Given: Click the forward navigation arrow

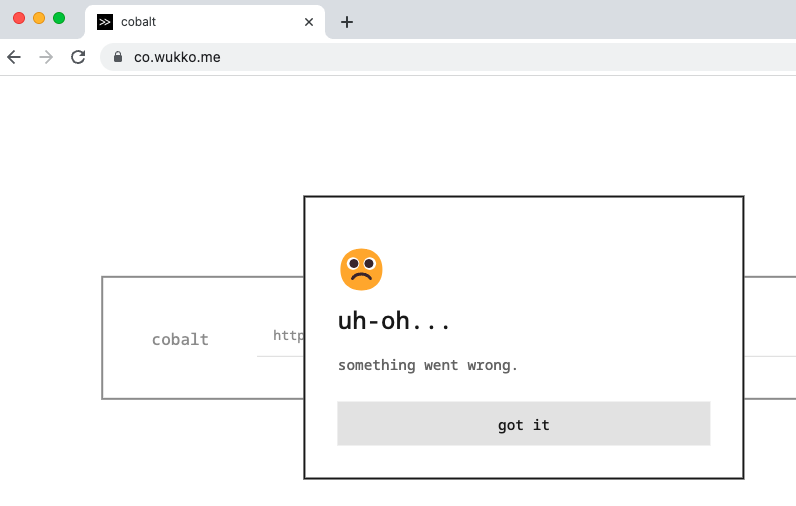Looking at the screenshot, I should pos(46,57).
